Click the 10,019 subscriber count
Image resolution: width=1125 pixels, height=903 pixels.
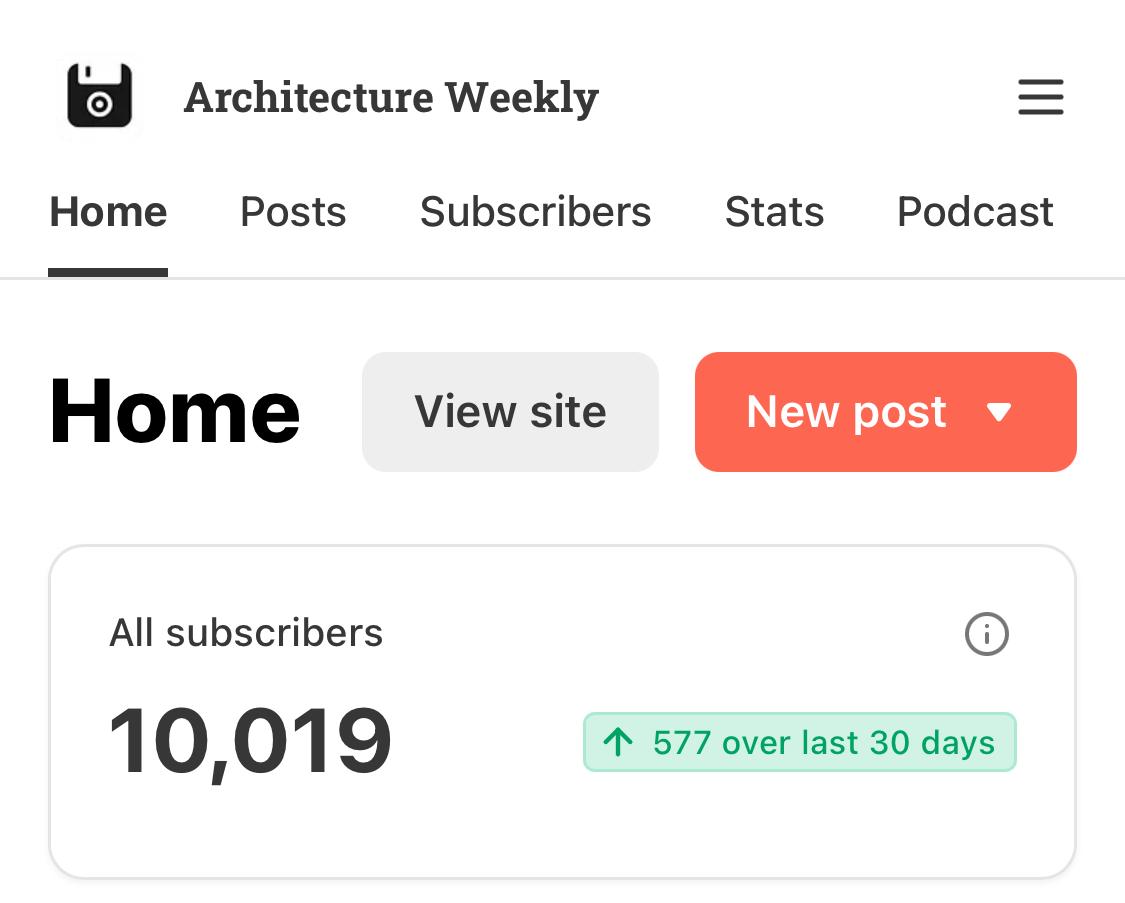pyautogui.click(x=250, y=742)
